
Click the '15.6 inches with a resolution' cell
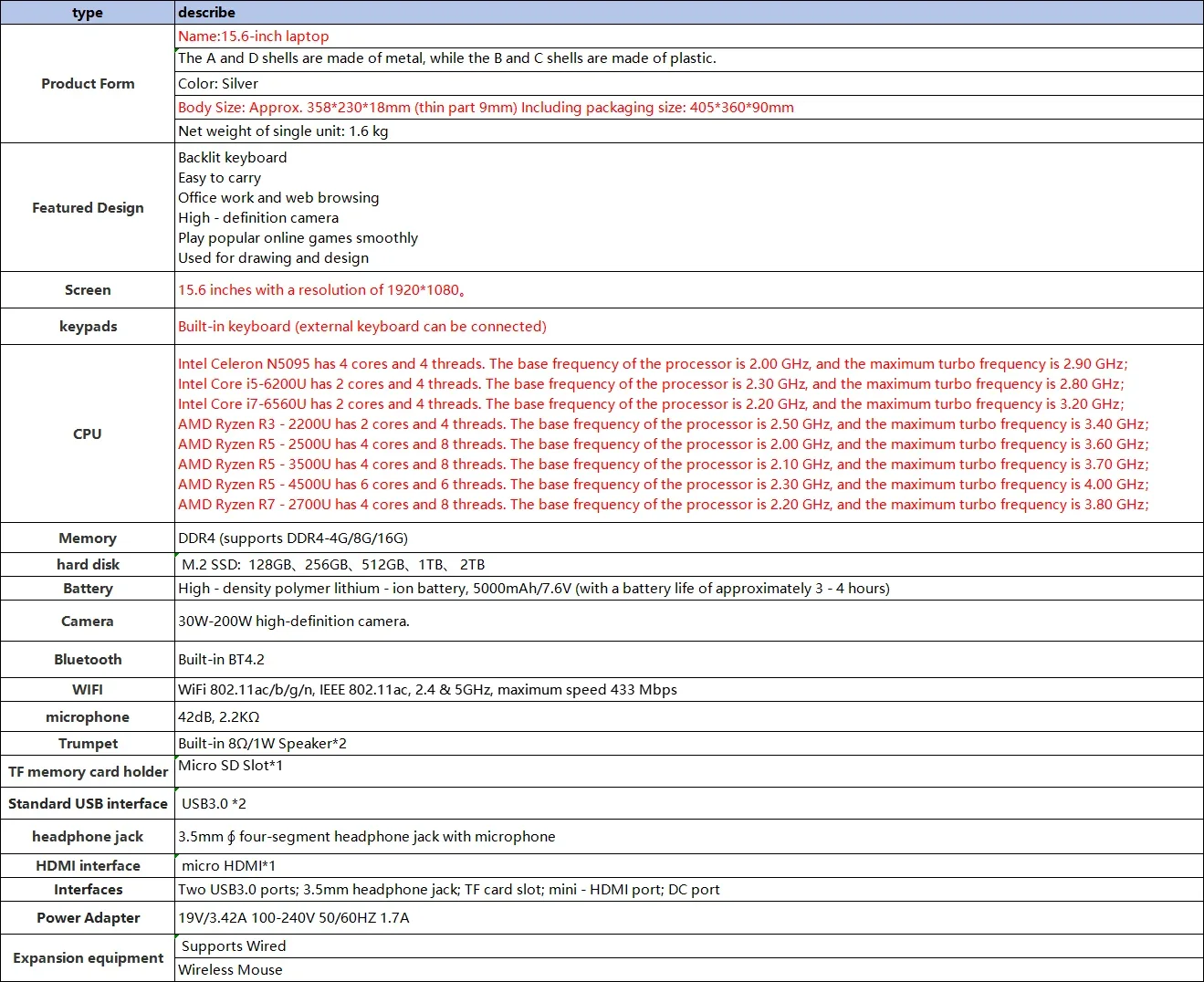click(689, 289)
